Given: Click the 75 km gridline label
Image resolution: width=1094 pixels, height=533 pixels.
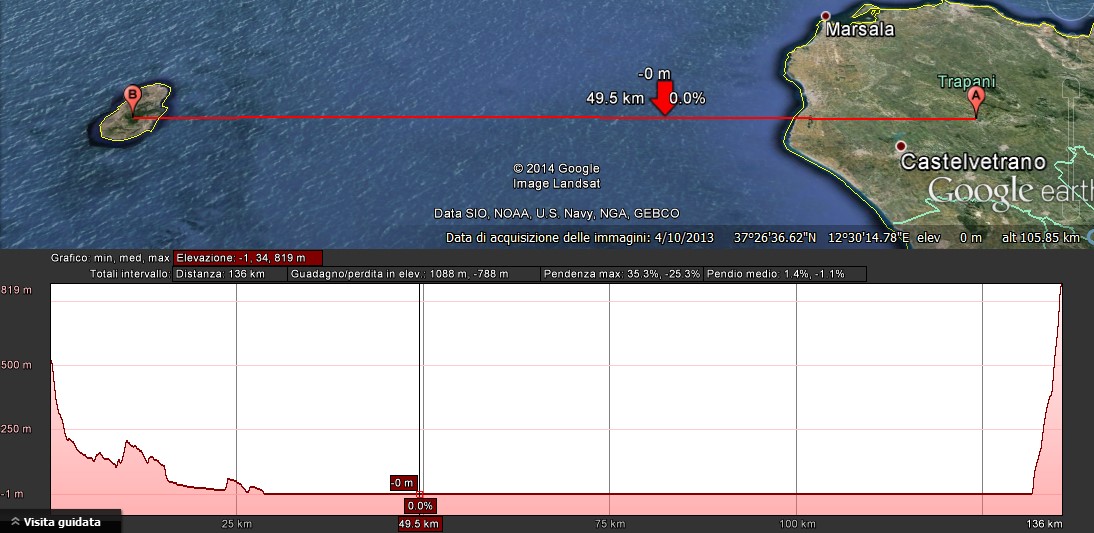Looking at the screenshot, I should click(610, 524).
